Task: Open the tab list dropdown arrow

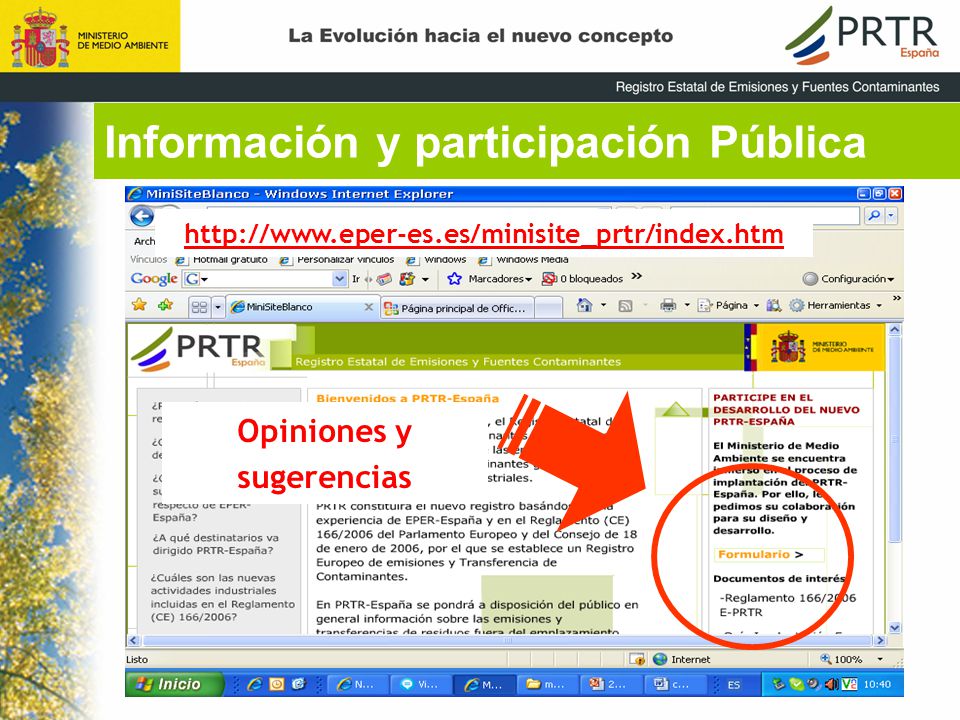Action: pos(217,307)
